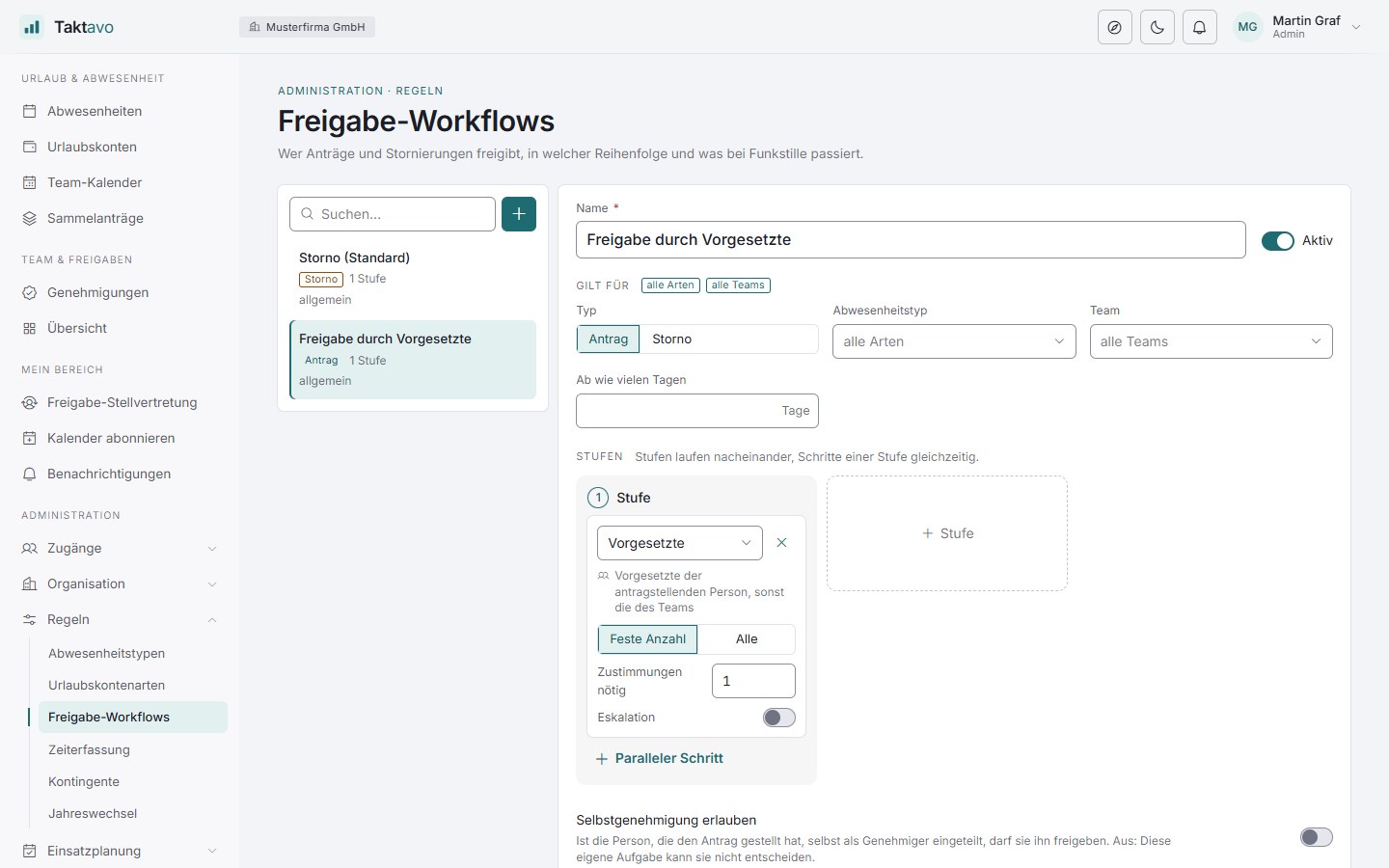1389x868 pixels.
Task: Open Urlaubskonten sidebar entry
Action: coord(120,147)
